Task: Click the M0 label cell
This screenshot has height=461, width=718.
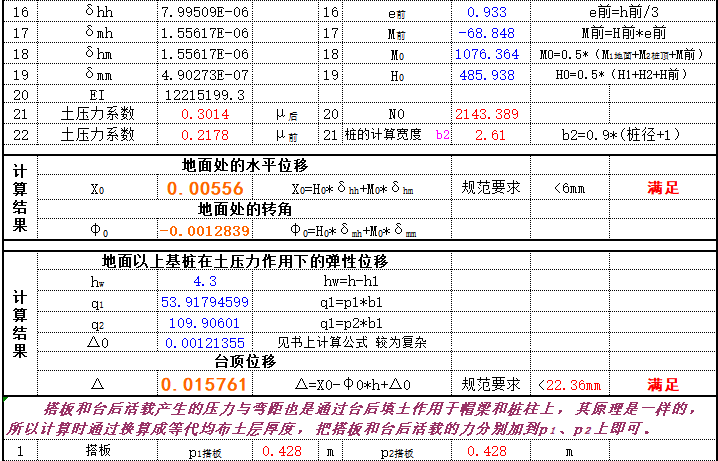Action: [x=397, y=54]
